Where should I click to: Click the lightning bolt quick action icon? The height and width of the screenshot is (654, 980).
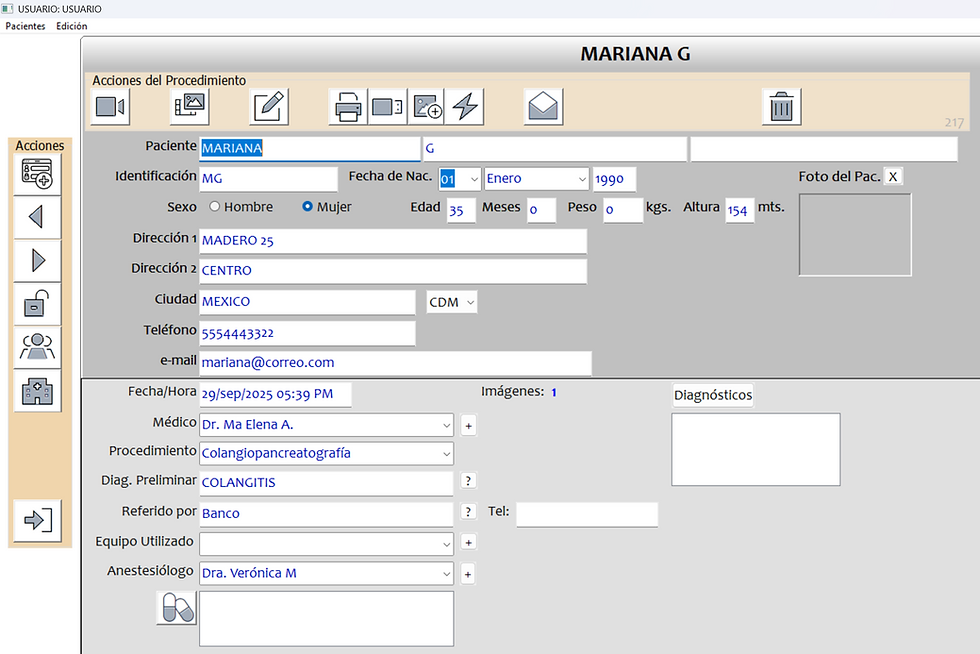[x=465, y=106]
